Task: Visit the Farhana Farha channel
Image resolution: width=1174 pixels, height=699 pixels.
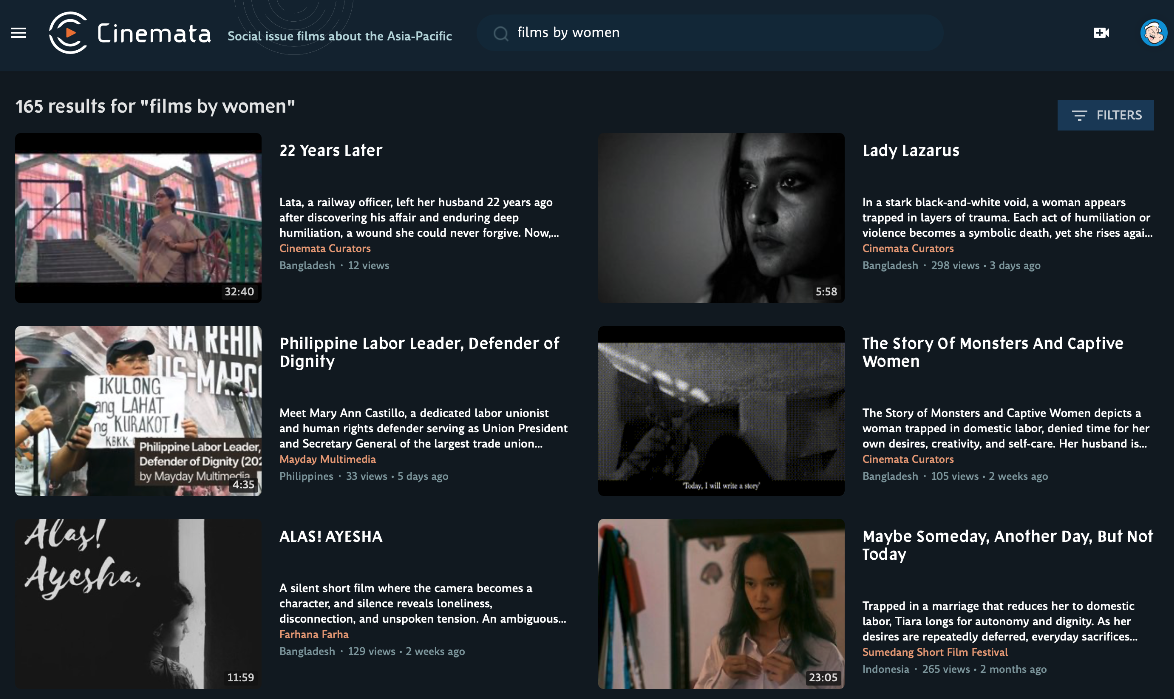Action: coord(313,634)
